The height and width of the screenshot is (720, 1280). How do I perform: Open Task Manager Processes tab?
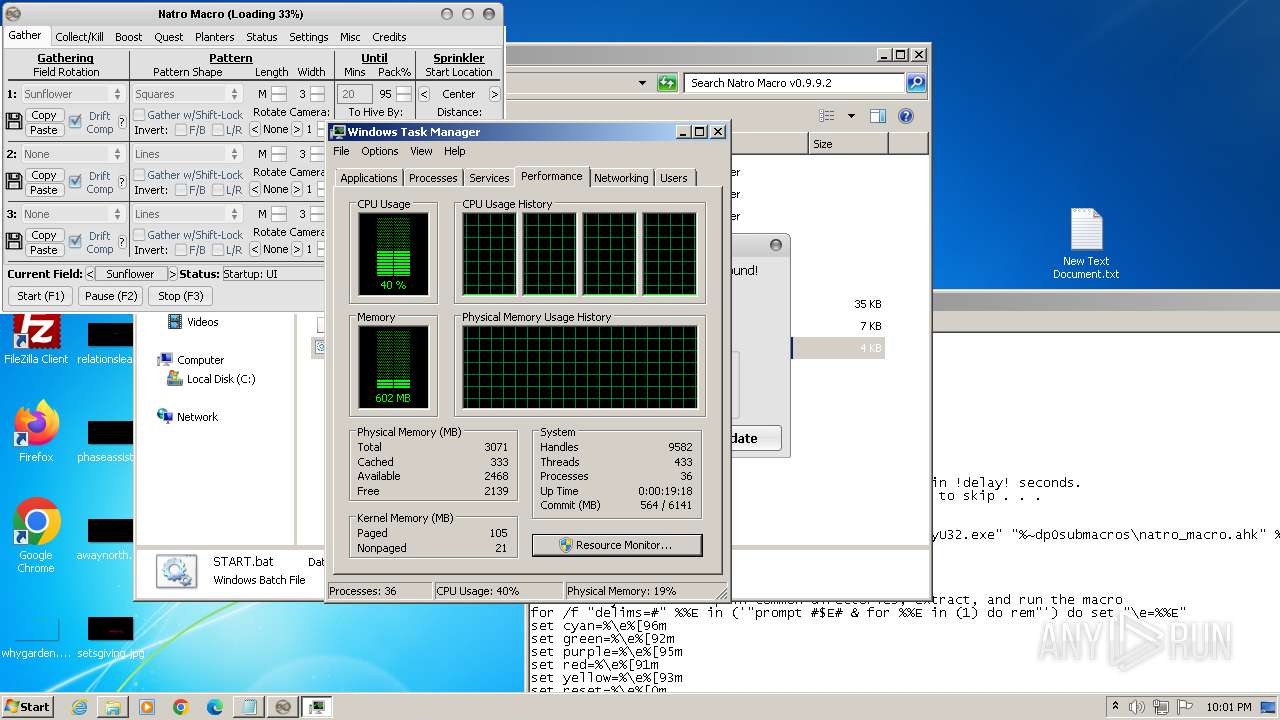click(x=433, y=178)
